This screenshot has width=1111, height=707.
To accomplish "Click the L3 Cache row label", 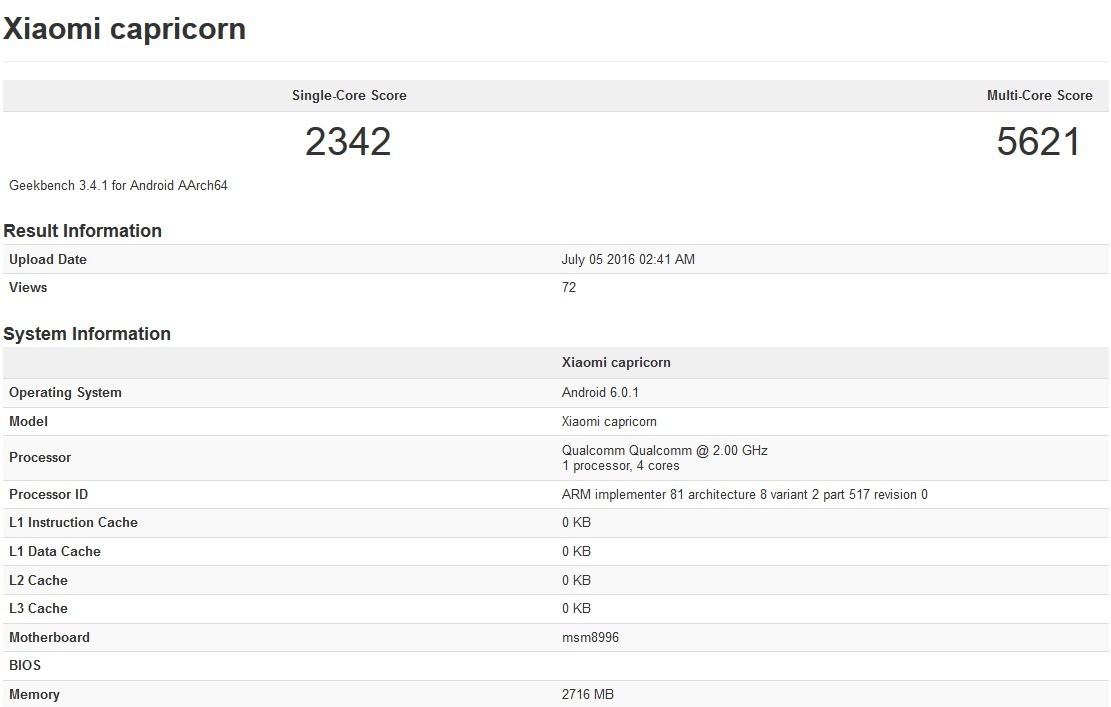I will [x=38, y=609].
